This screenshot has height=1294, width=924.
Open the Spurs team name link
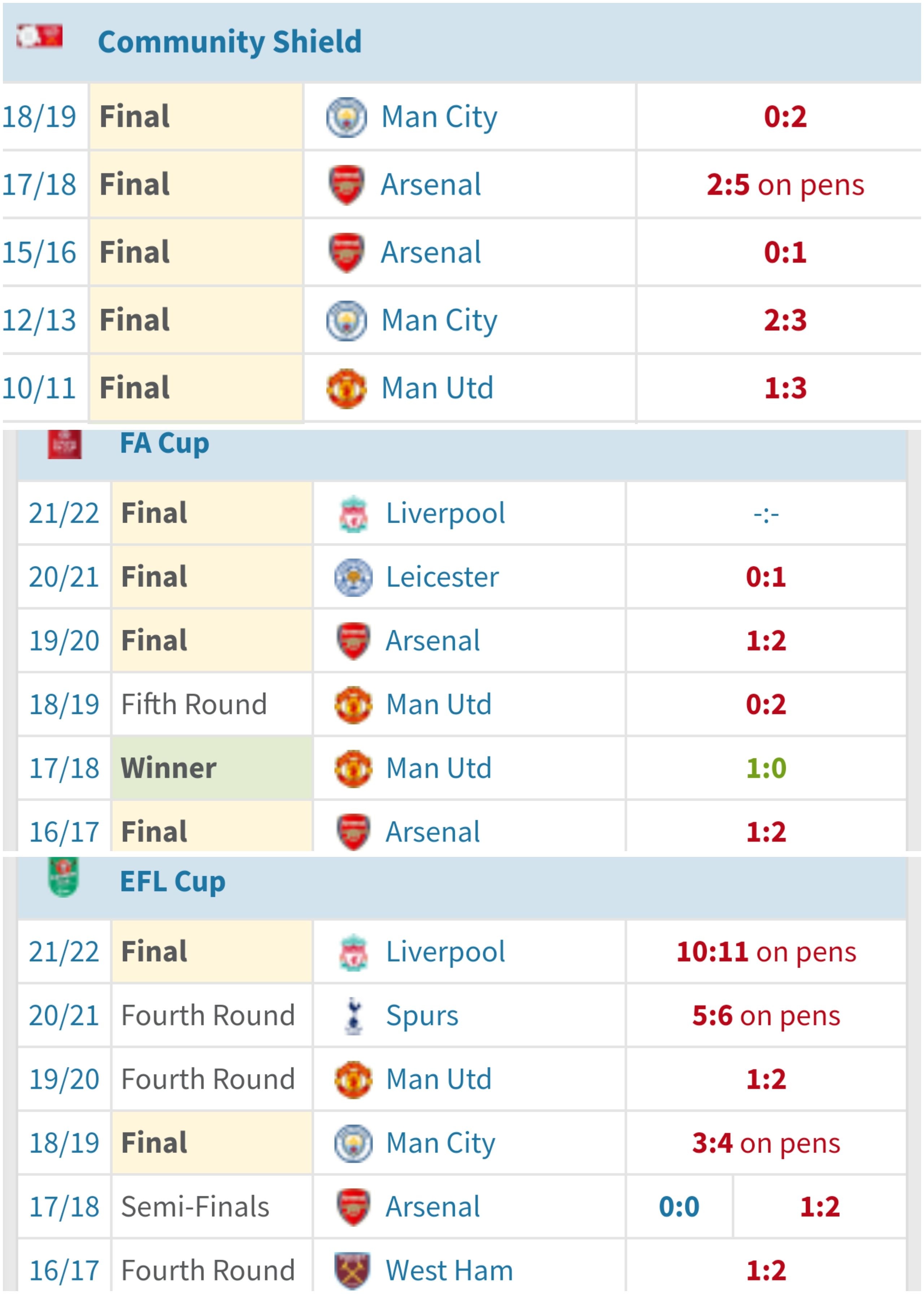[x=422, y=1016]
